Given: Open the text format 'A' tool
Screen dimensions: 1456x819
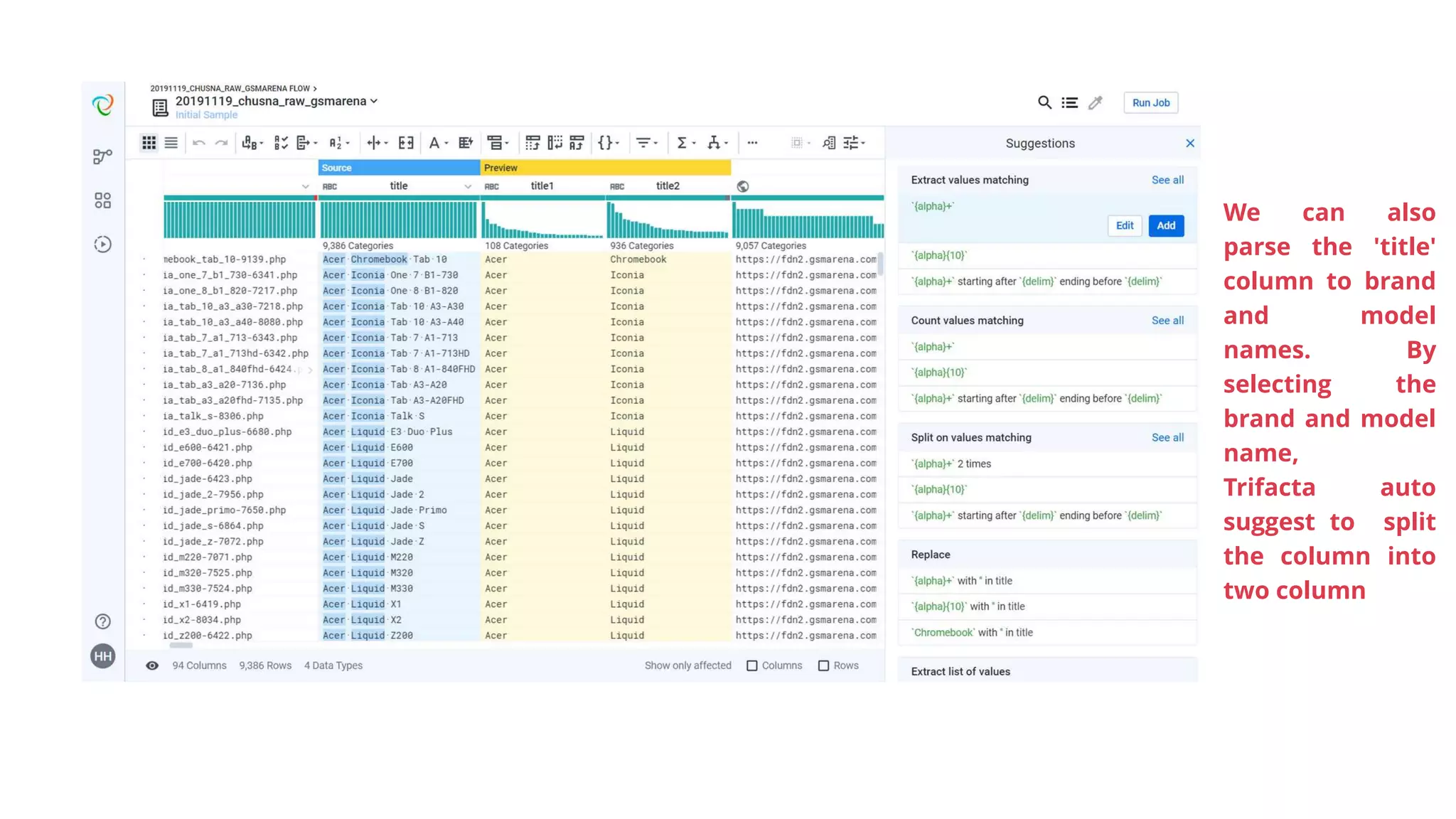Looking at the screenshot, I should click(438, 143).
